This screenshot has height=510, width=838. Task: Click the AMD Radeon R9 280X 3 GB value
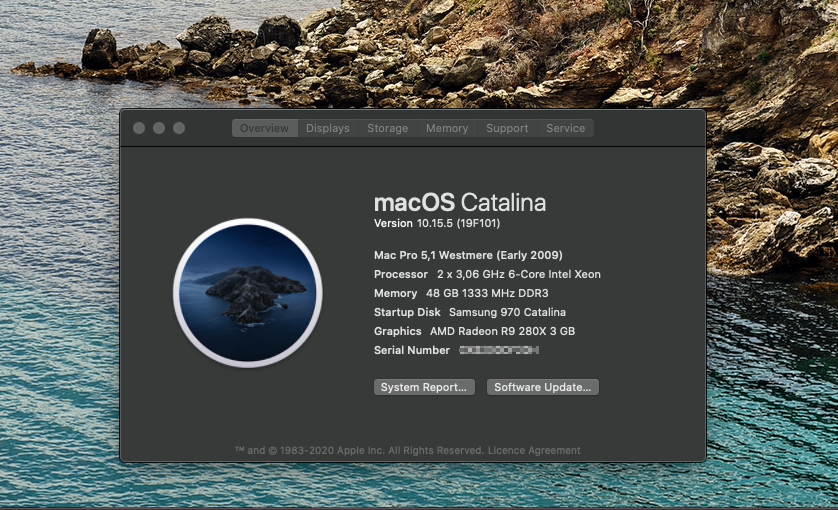click(502, 331)
